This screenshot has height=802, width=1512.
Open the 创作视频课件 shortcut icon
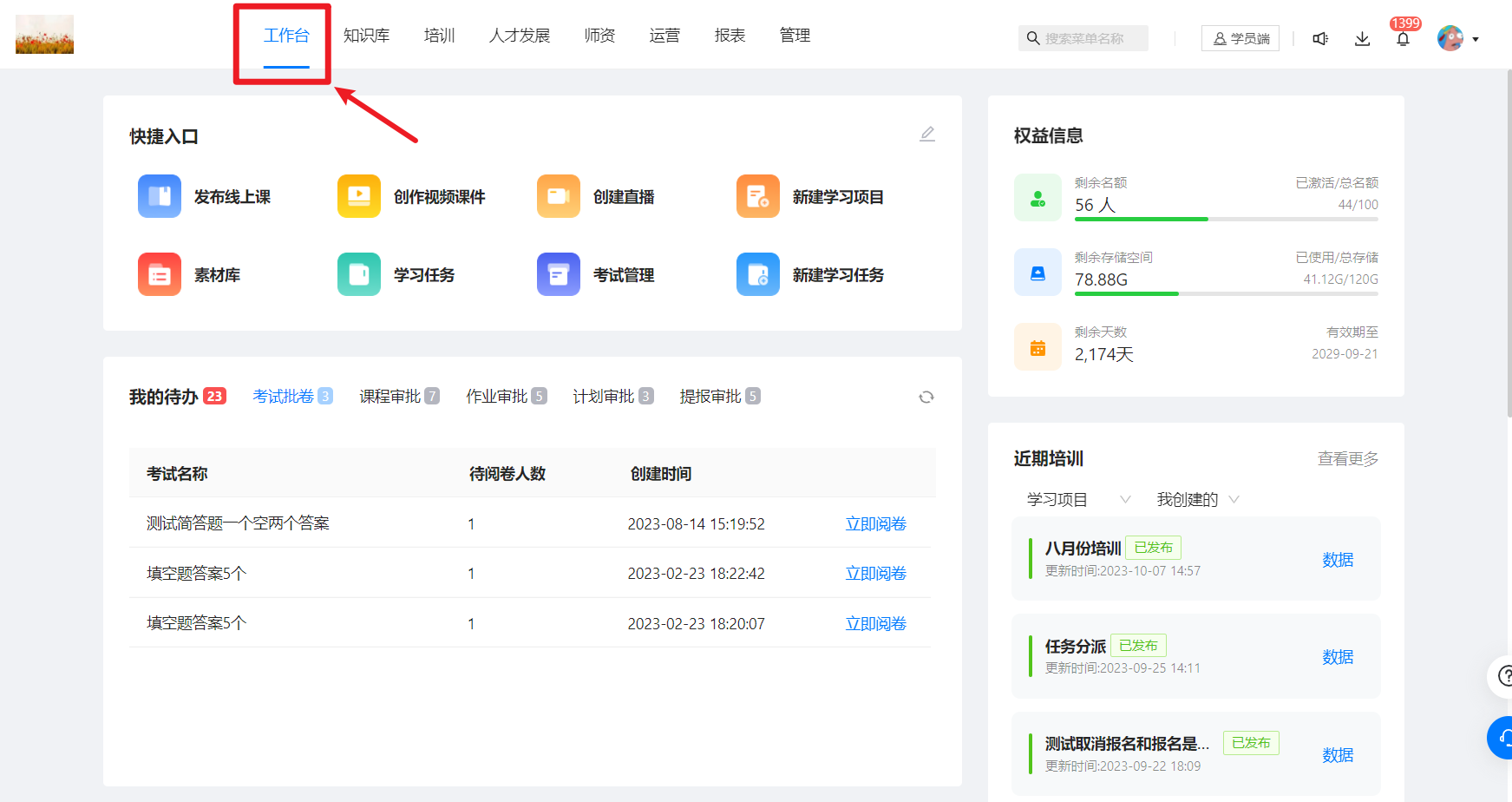[x=359, y=196]
